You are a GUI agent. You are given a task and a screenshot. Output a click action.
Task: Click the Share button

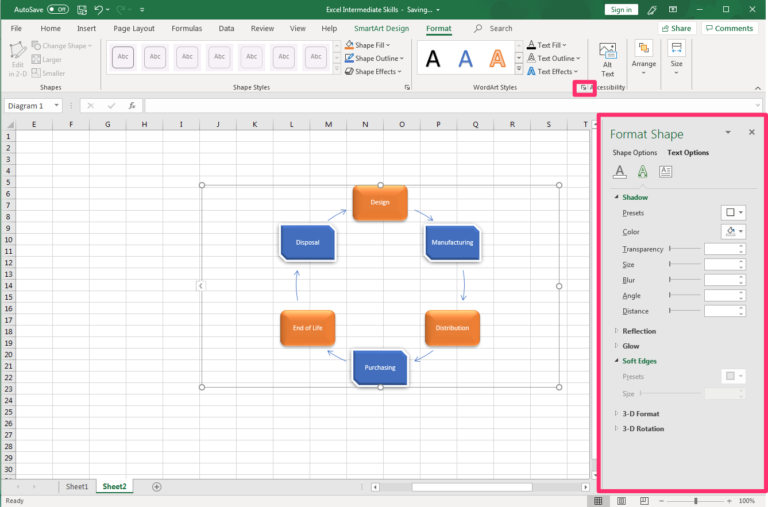pos(676,28)
